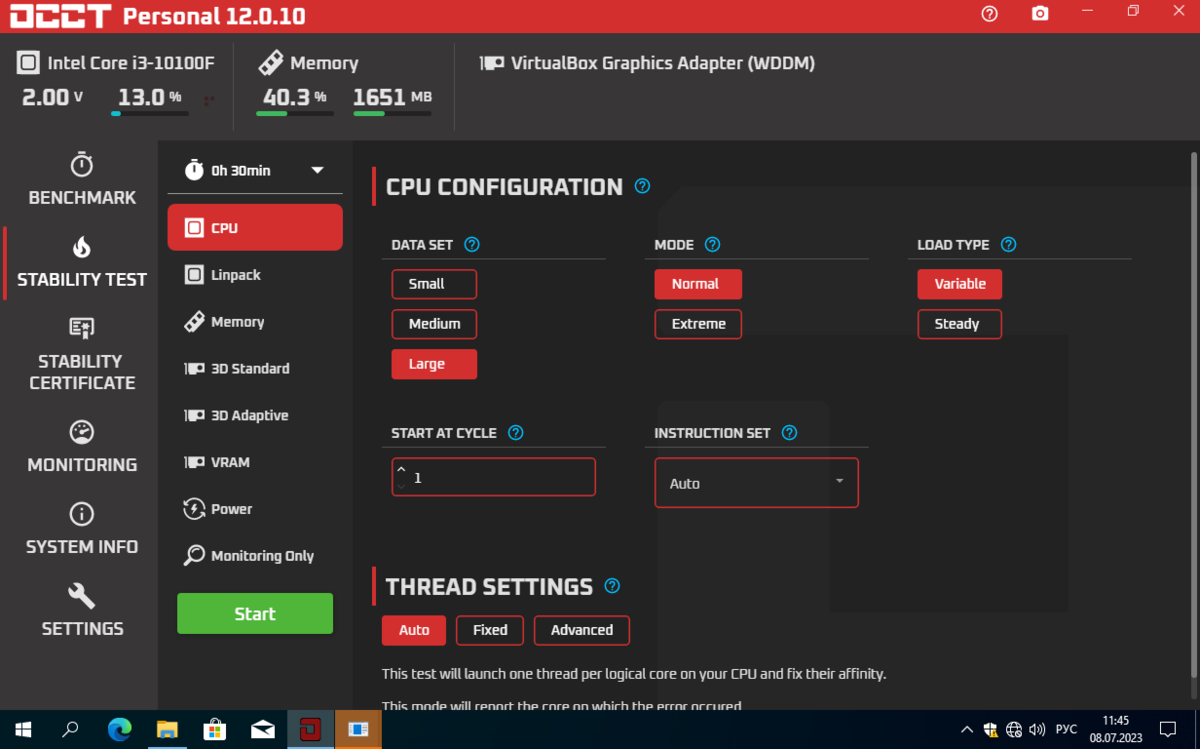Screen dimensions: 1200x749
Task: Click the memory 40.3 % usage bar
Action: [295, 114]
